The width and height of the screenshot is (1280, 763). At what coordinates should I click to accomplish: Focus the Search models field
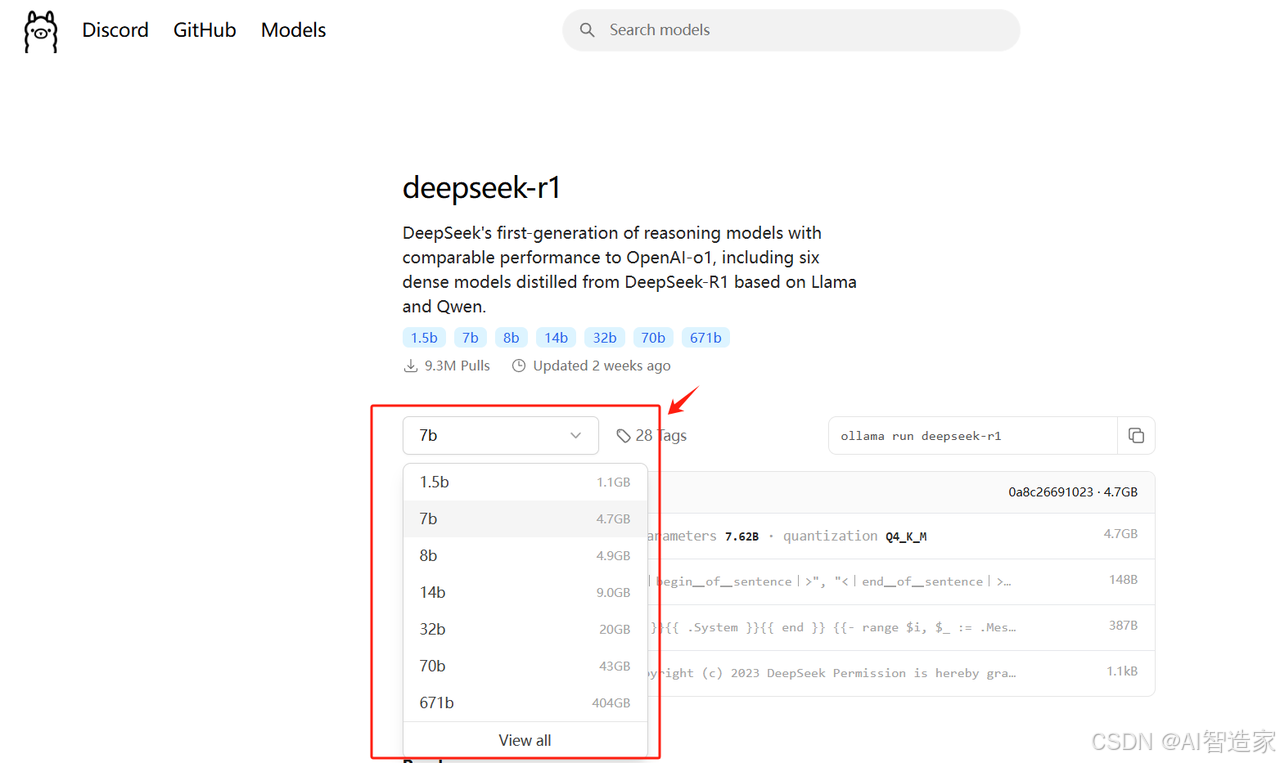(791, 30)
